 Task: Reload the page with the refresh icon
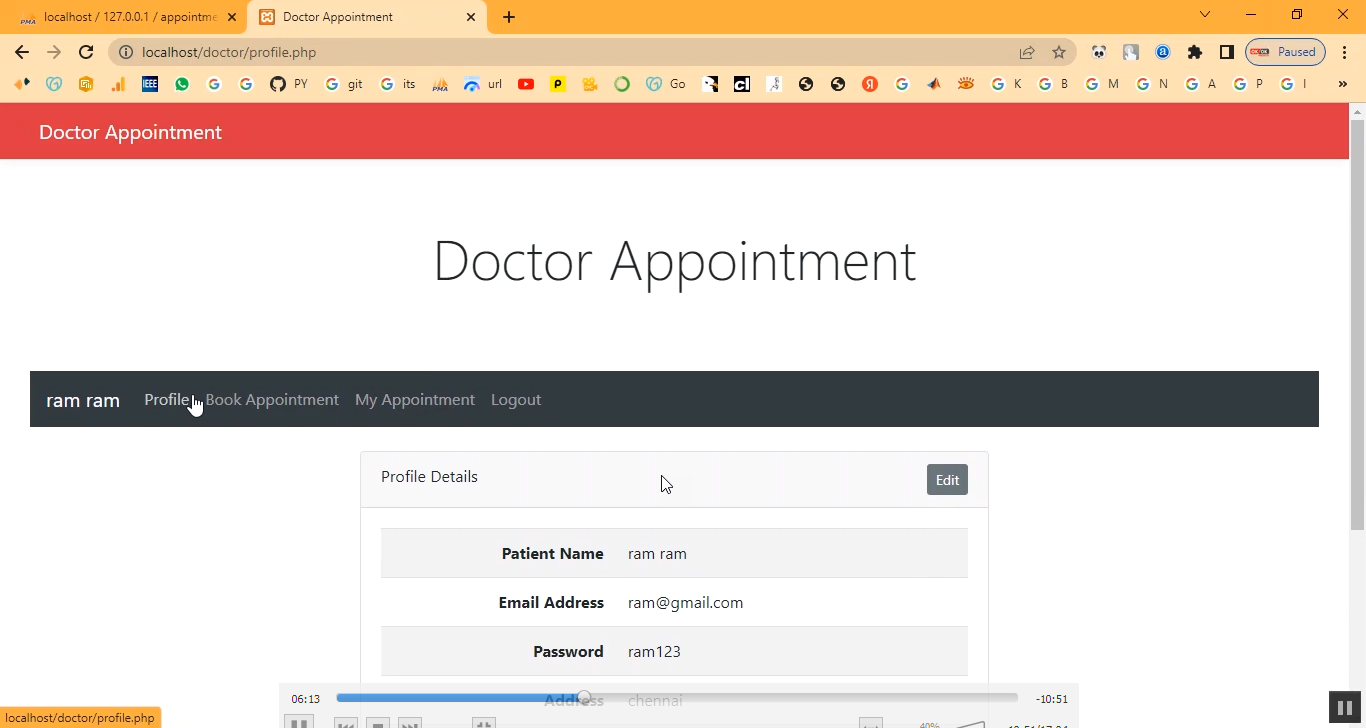coord(86,52)
